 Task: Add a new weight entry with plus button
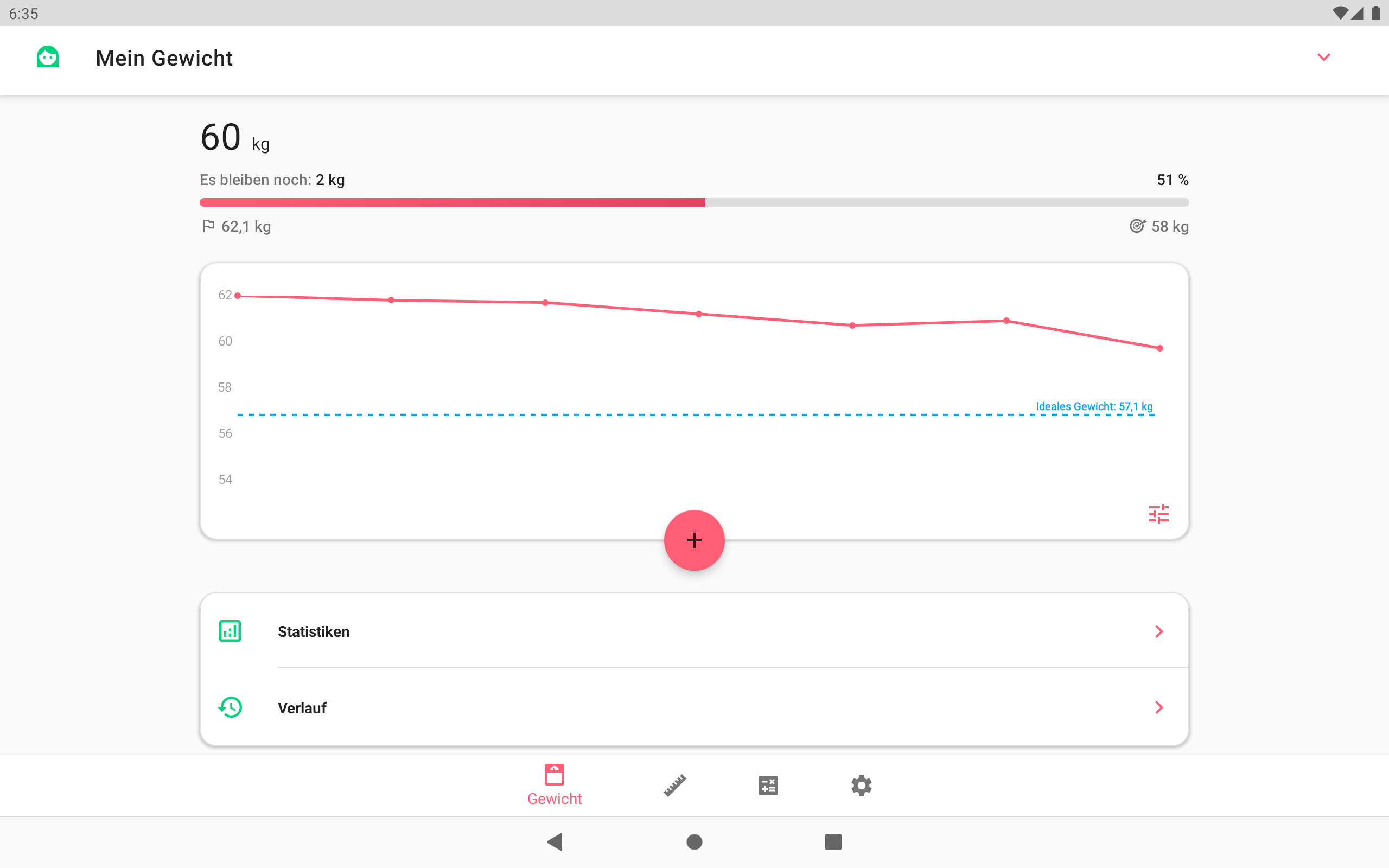(x=694, y=540)
